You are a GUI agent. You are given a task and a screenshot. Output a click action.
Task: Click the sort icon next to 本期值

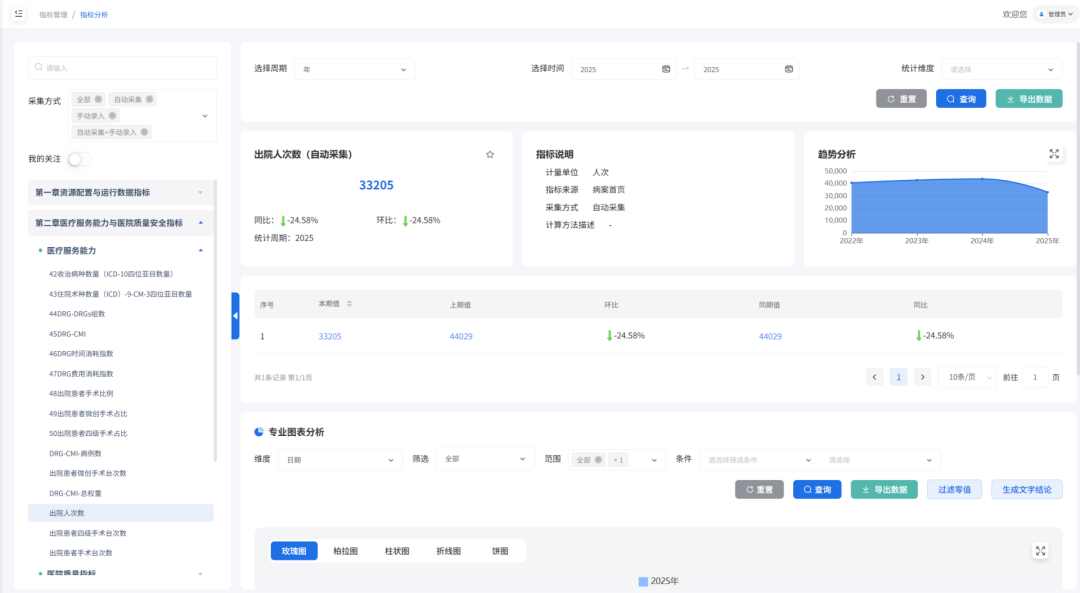click(x=349, y=304)
